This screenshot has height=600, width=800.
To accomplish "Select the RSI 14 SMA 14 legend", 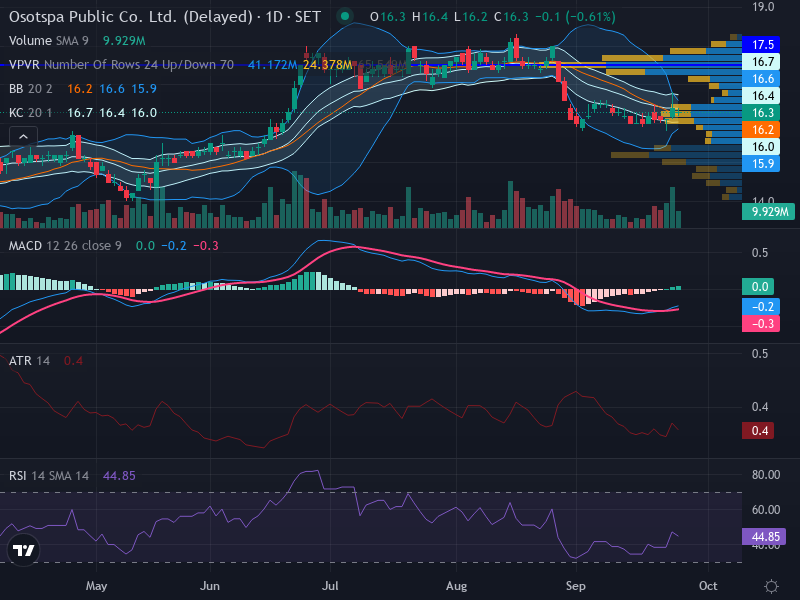I will pyautogui.click(x=48, y=476).
